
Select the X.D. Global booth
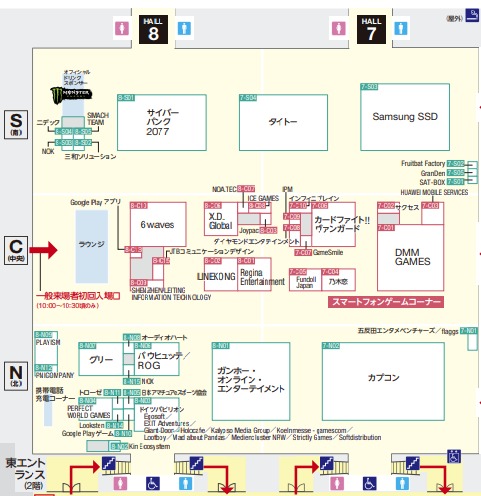[221, 219]
